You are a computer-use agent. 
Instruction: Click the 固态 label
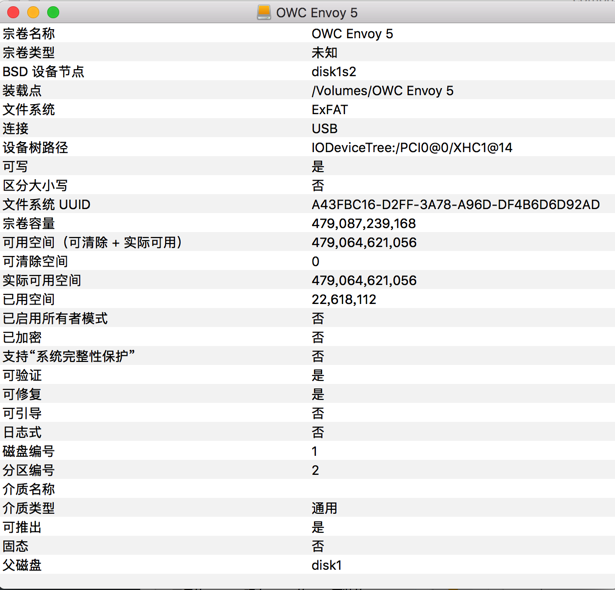16,546
